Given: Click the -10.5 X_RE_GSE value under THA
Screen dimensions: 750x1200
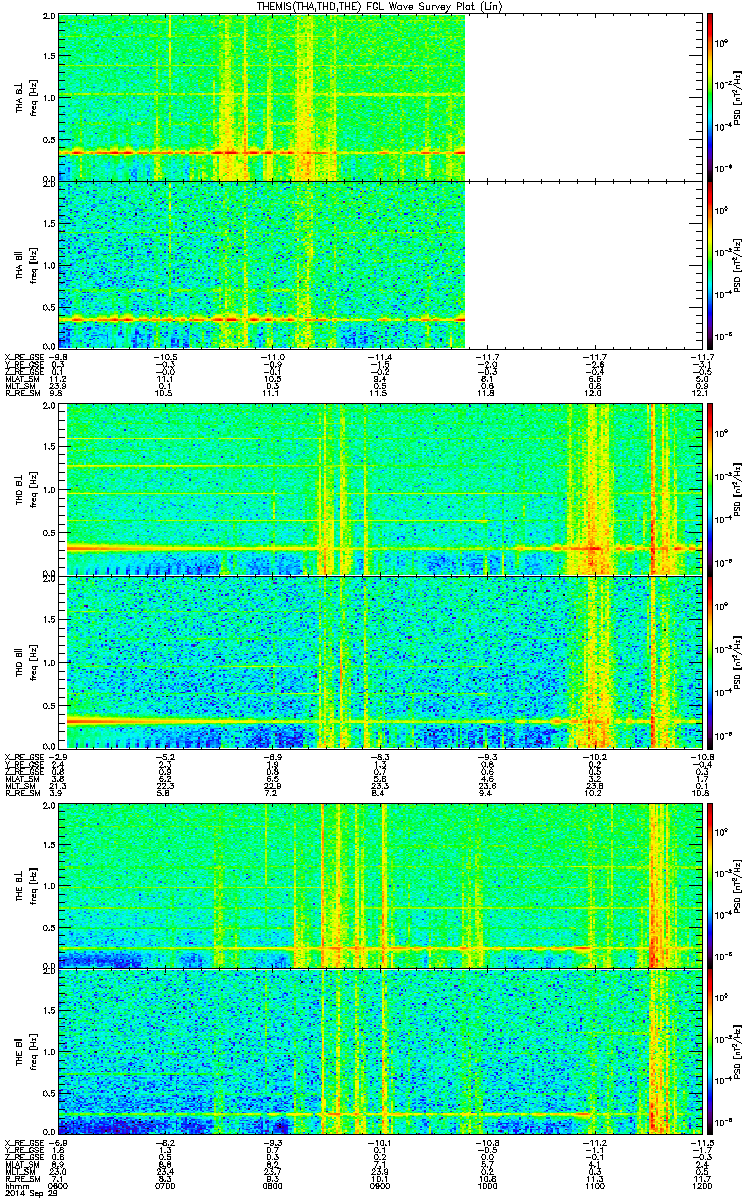Looking at the screenshot, I should (164, 355).
